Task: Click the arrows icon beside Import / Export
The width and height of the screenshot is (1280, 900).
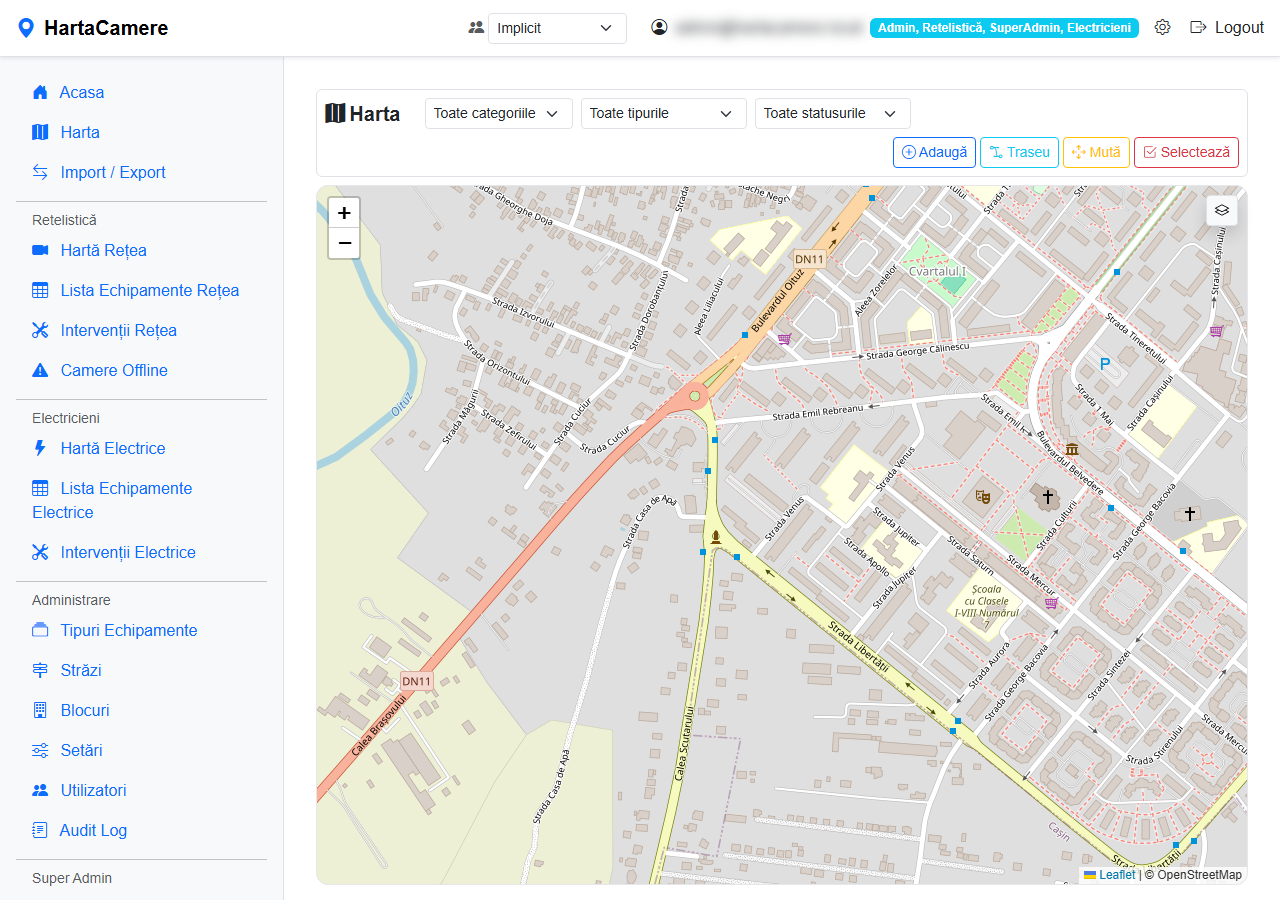Action: 40,172
